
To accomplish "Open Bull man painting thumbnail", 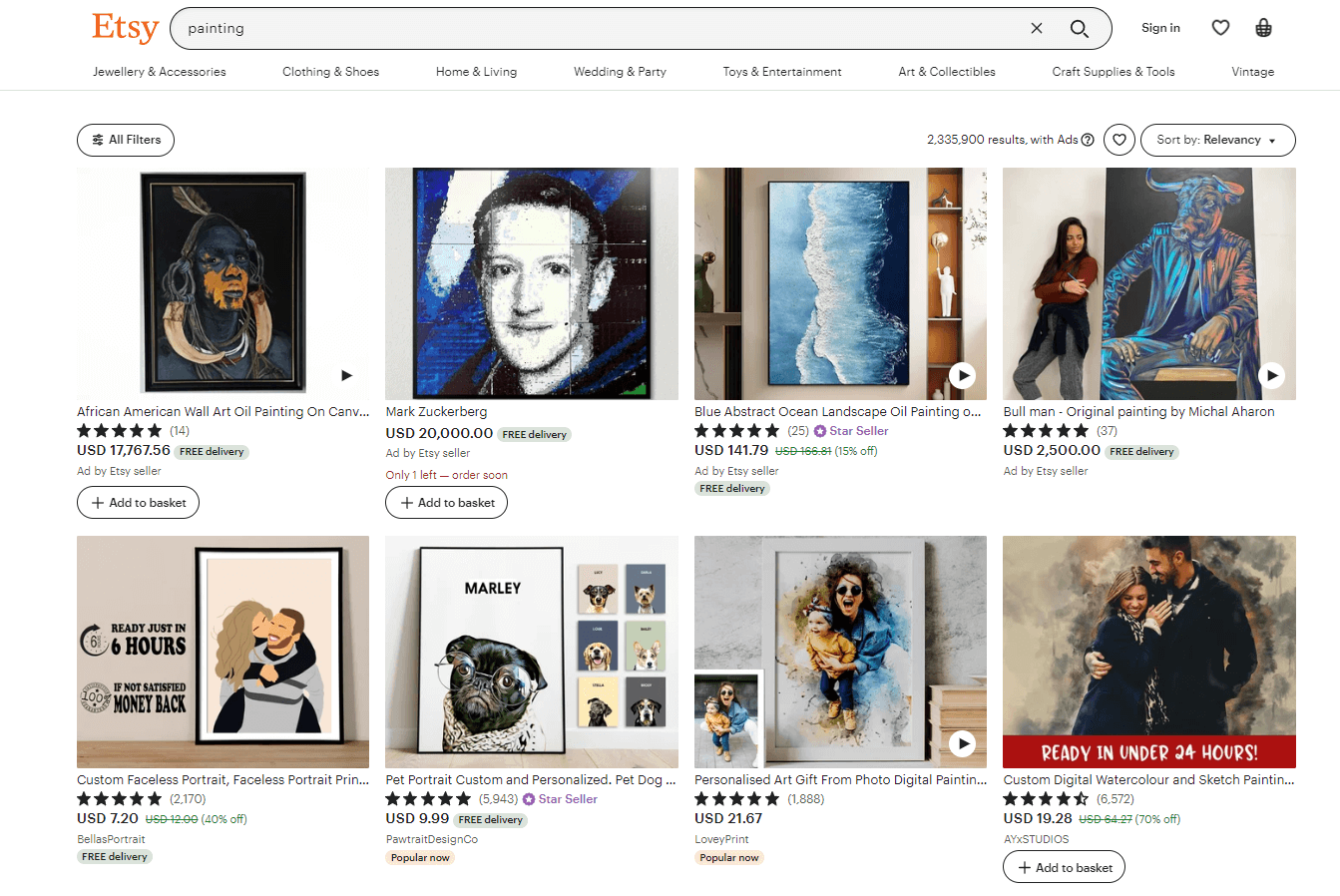I will [x=1149, y=283].
